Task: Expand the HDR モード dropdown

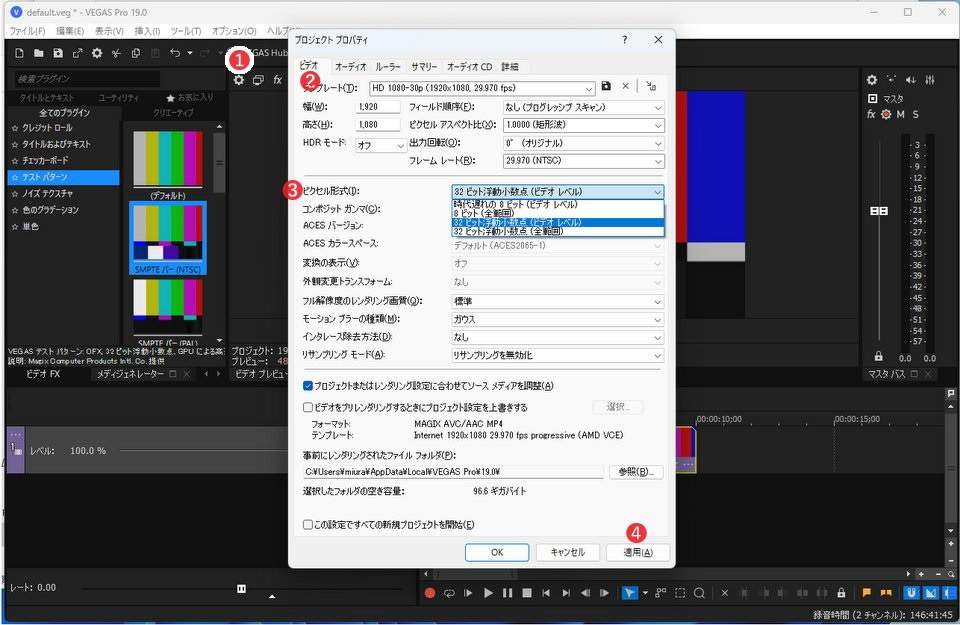Action: pos(381,146)
